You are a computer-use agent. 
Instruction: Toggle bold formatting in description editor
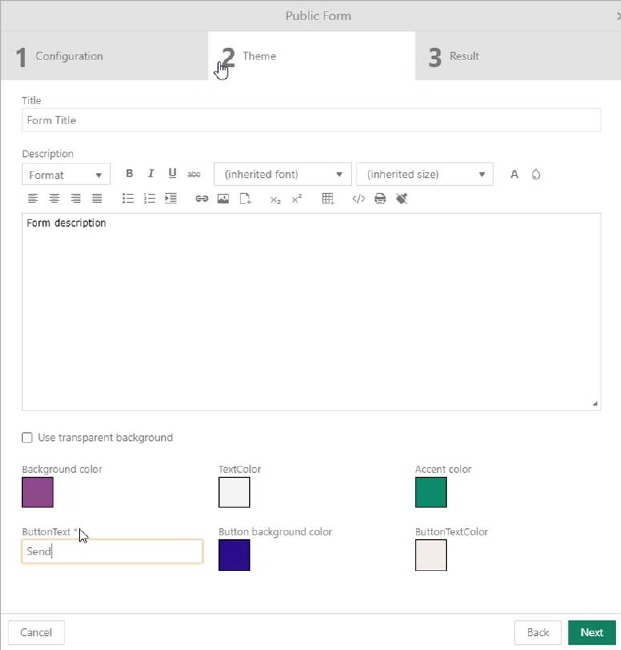(129, 174)
